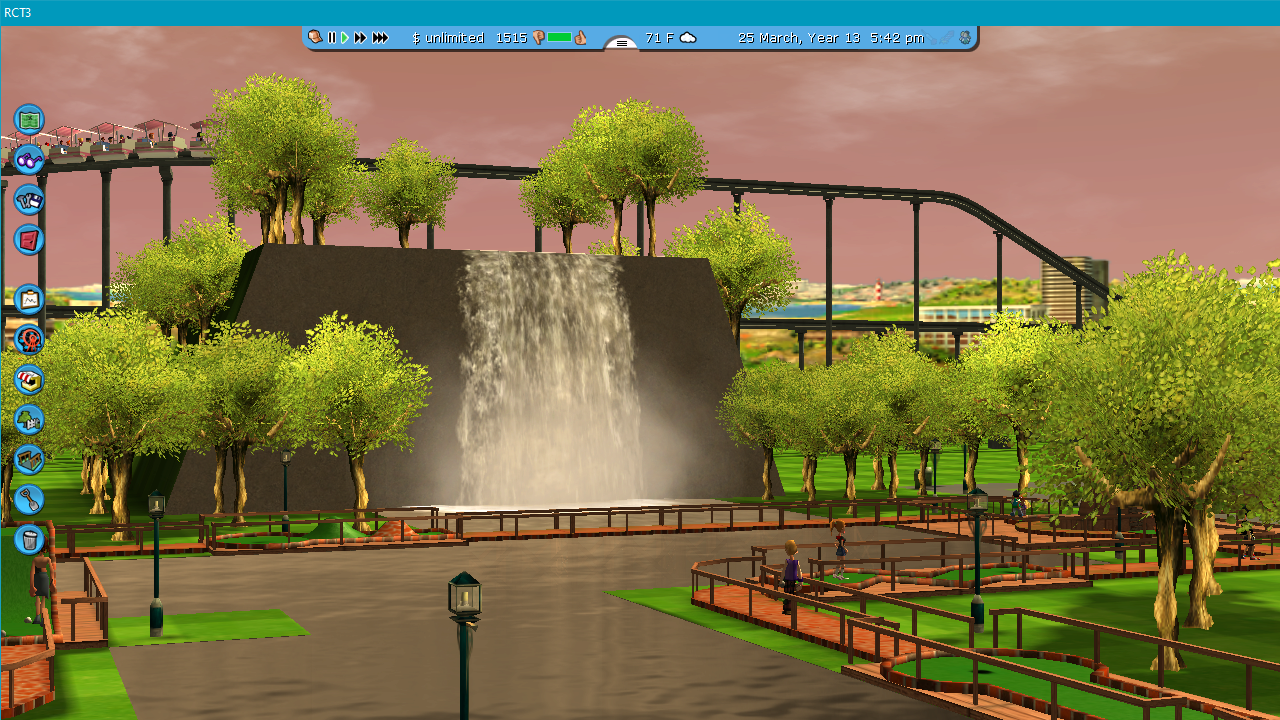The height and width of the screenshot is (720, 1280).
Task: Click the guest icon at status bar end
Action: point(965,38)
